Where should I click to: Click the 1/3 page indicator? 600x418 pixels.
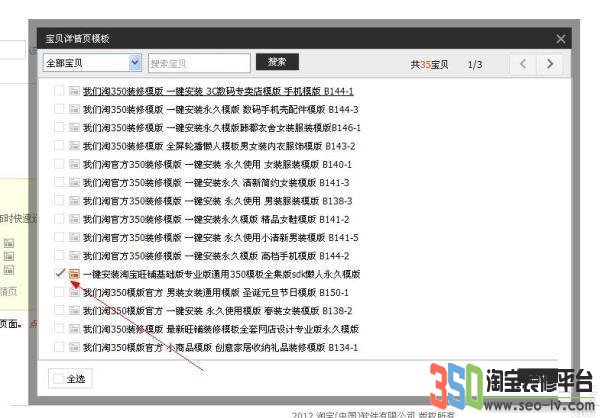(475, 64)
